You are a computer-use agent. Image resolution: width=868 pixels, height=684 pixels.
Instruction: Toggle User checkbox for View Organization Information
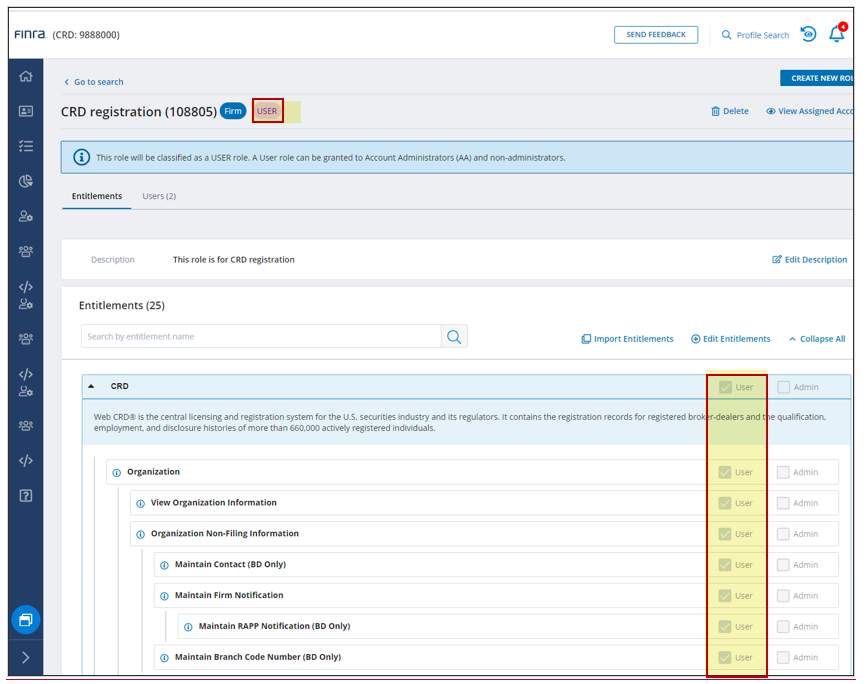pyautogui.click(x=725, y=504)
